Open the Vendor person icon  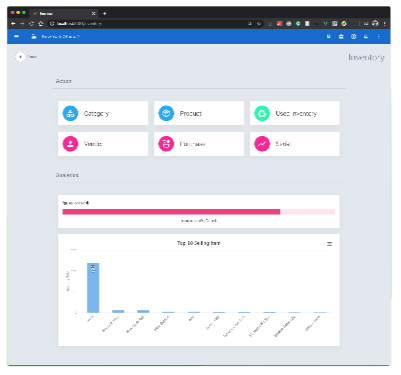pos(70,144)
